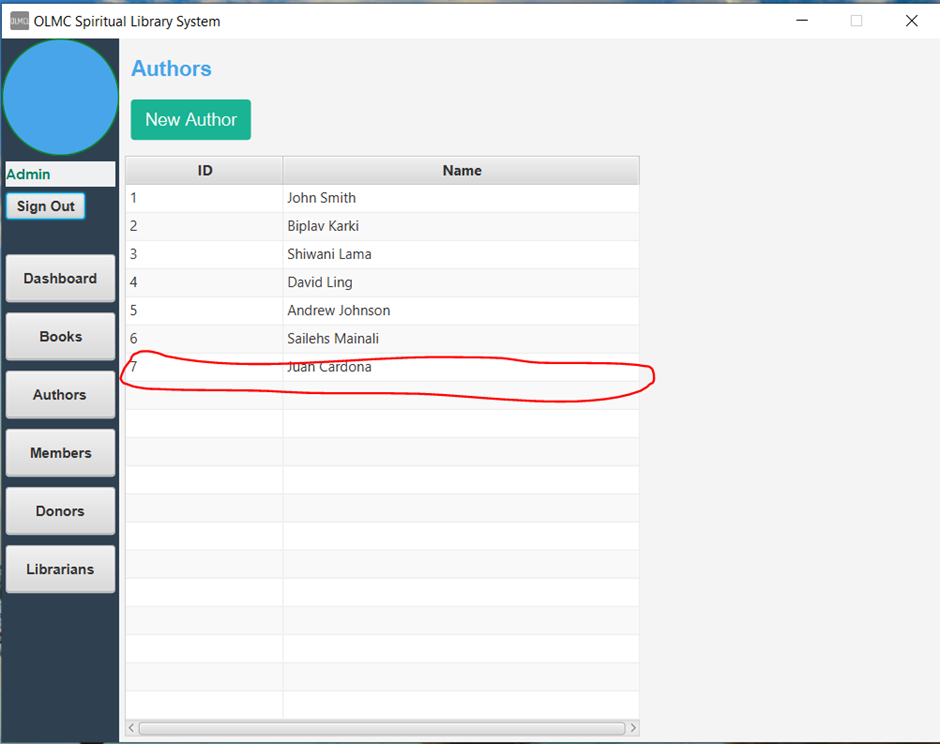This screenshot has width=940, height=744.
Task: Create a new author with New Author
Action: coord(190,119)
